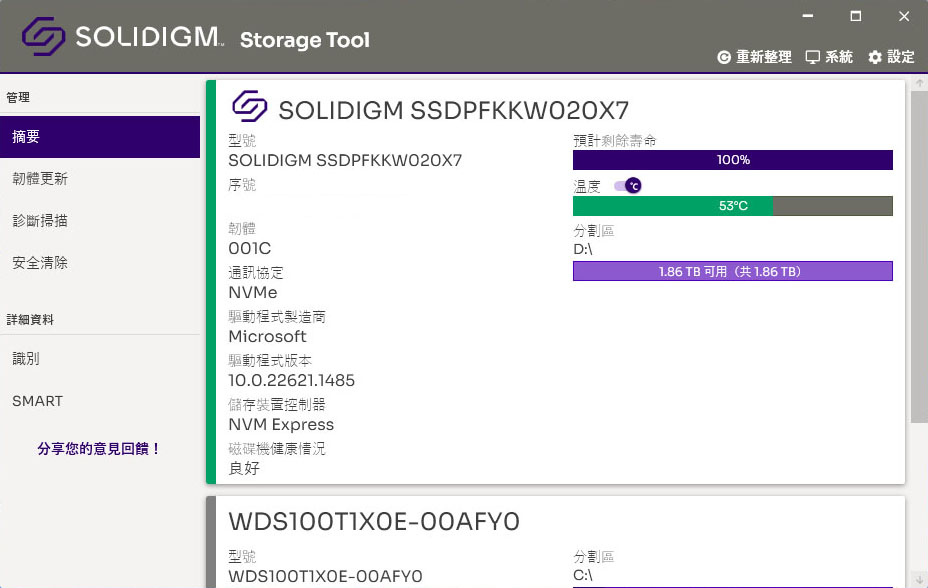
Task: Select the 摘要 sidebar item
Action: 100,137
